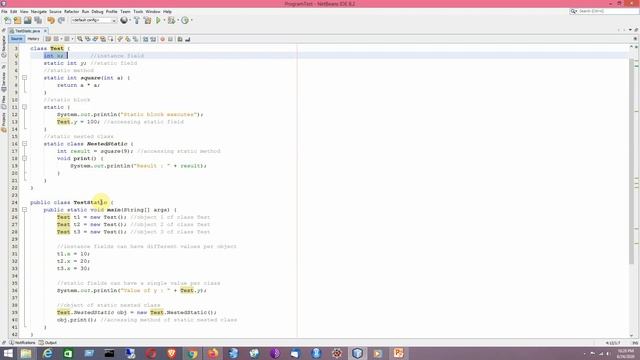This screenshot has width=640, height=360.
Task: Open the Projects side panel
Action: click(4, 122)
